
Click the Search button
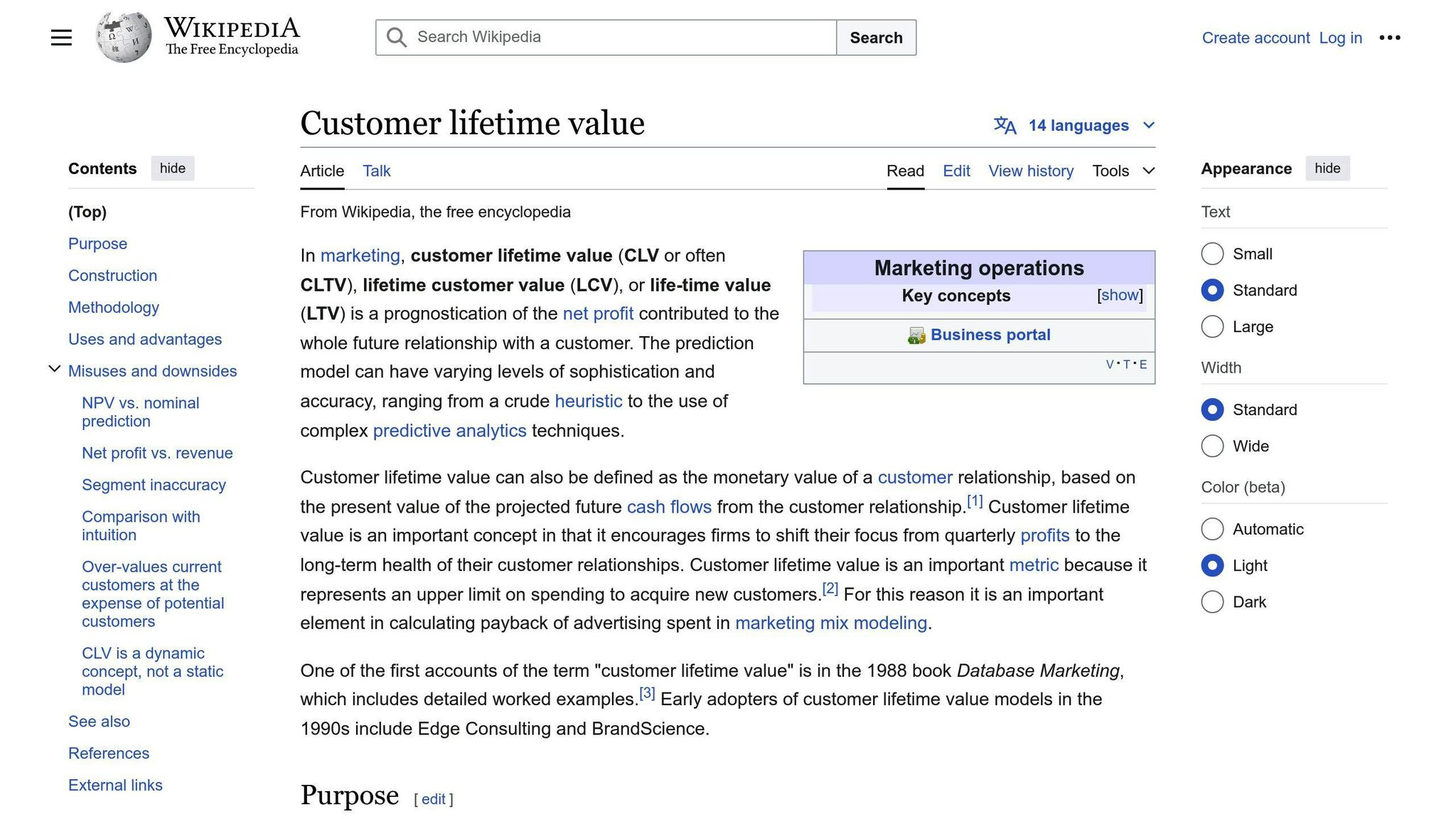[x=876, y=37]
